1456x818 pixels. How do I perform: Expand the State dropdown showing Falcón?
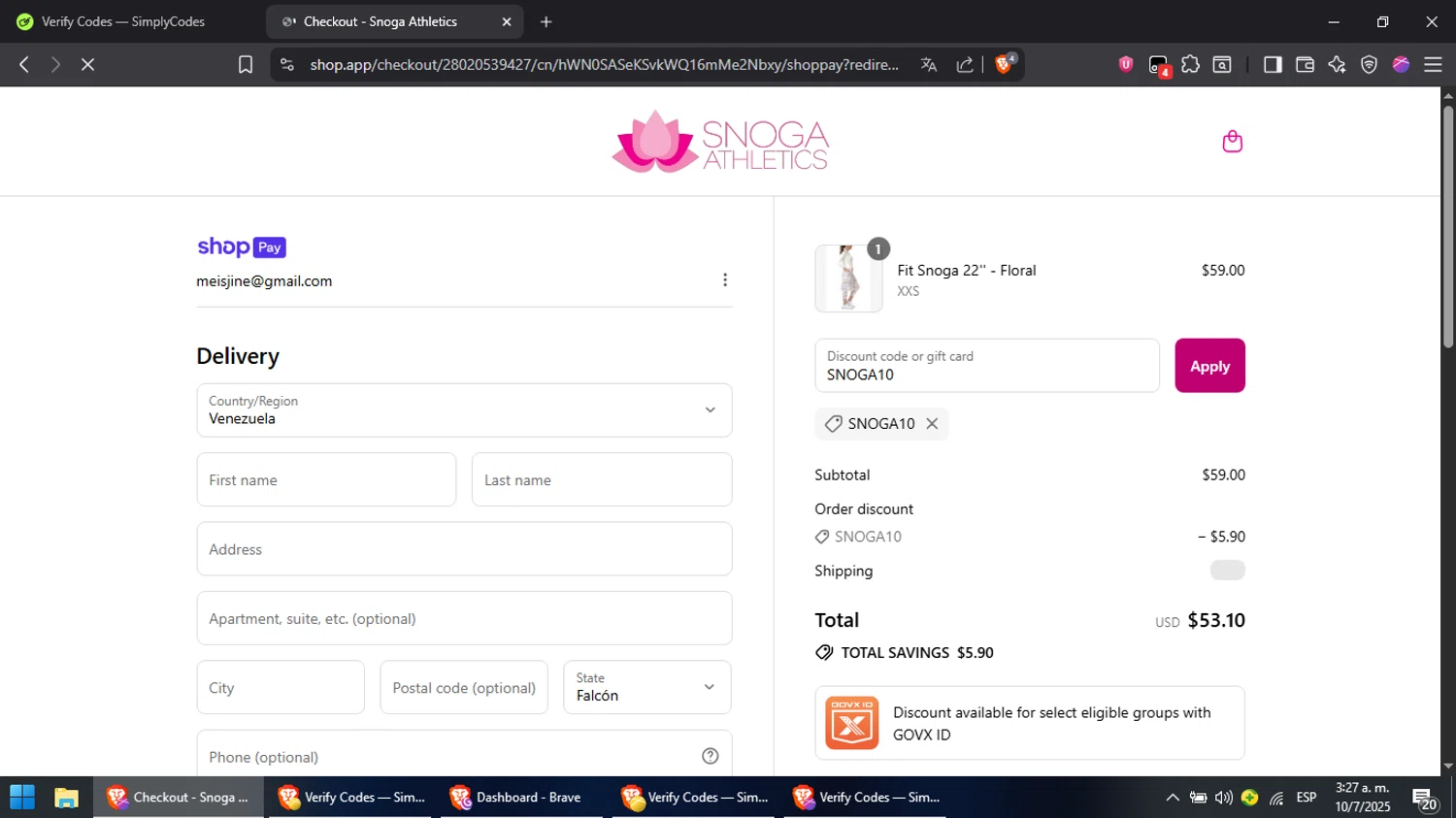[x=646, y=687]
